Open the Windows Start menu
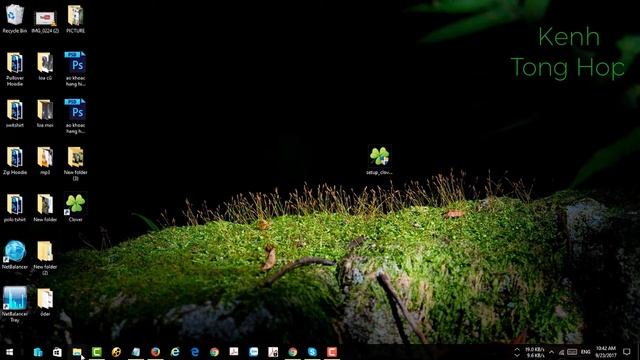The image size is (640, 360). tap(10, 352)
